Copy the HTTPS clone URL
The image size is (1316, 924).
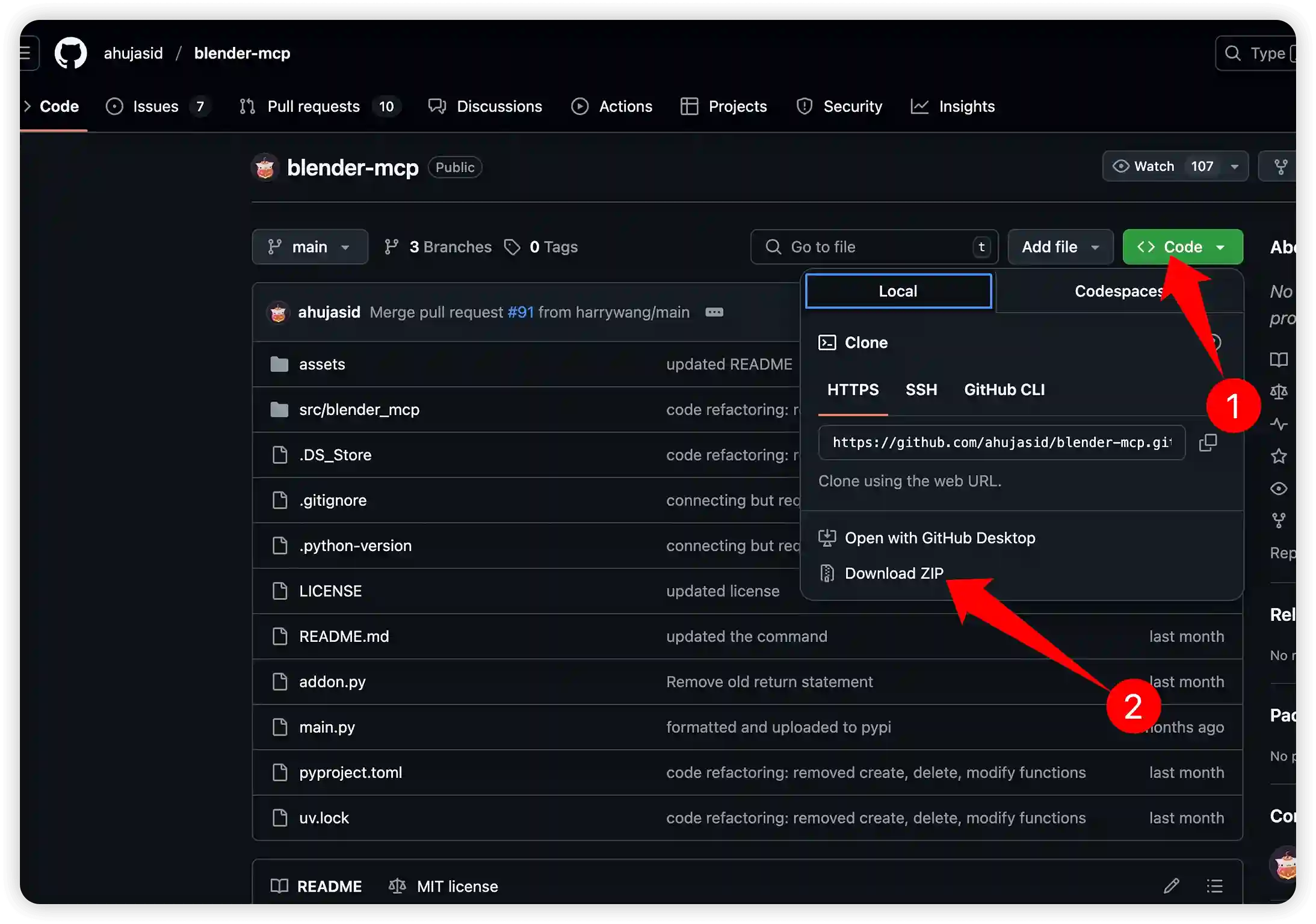pyautogui.click(x=1208, y=442)
